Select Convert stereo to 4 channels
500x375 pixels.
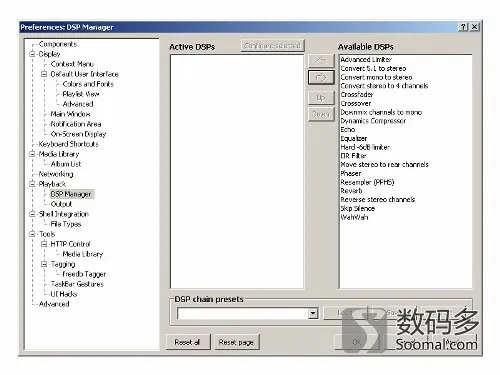[x=384, y=86]
